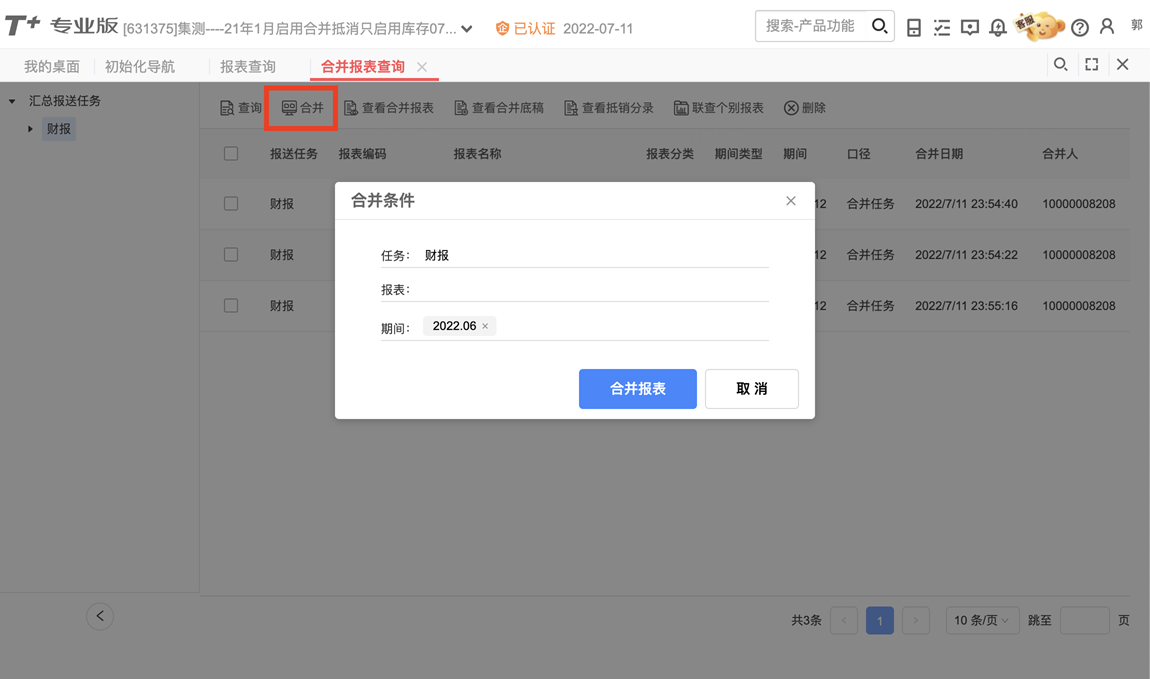Click the date 2022/7/11 23:55:16 cell
Image resolution: width=1150 pixels, height=679 pixels.
point(966,306)
